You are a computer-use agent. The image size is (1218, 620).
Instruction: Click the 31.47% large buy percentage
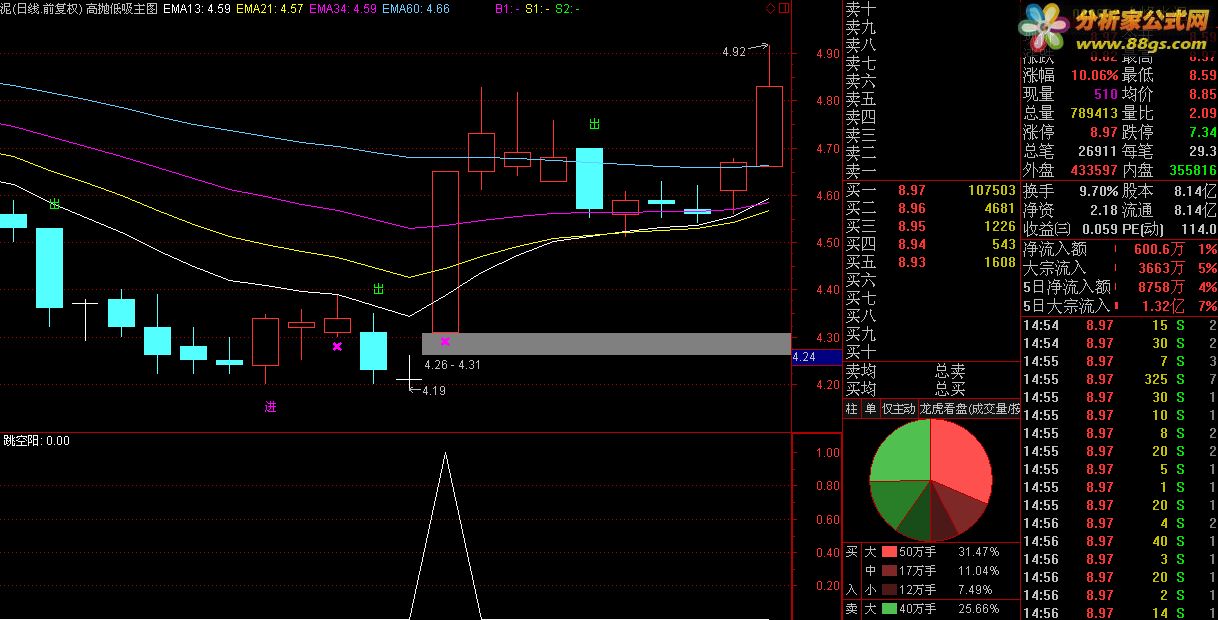[978, 552]
